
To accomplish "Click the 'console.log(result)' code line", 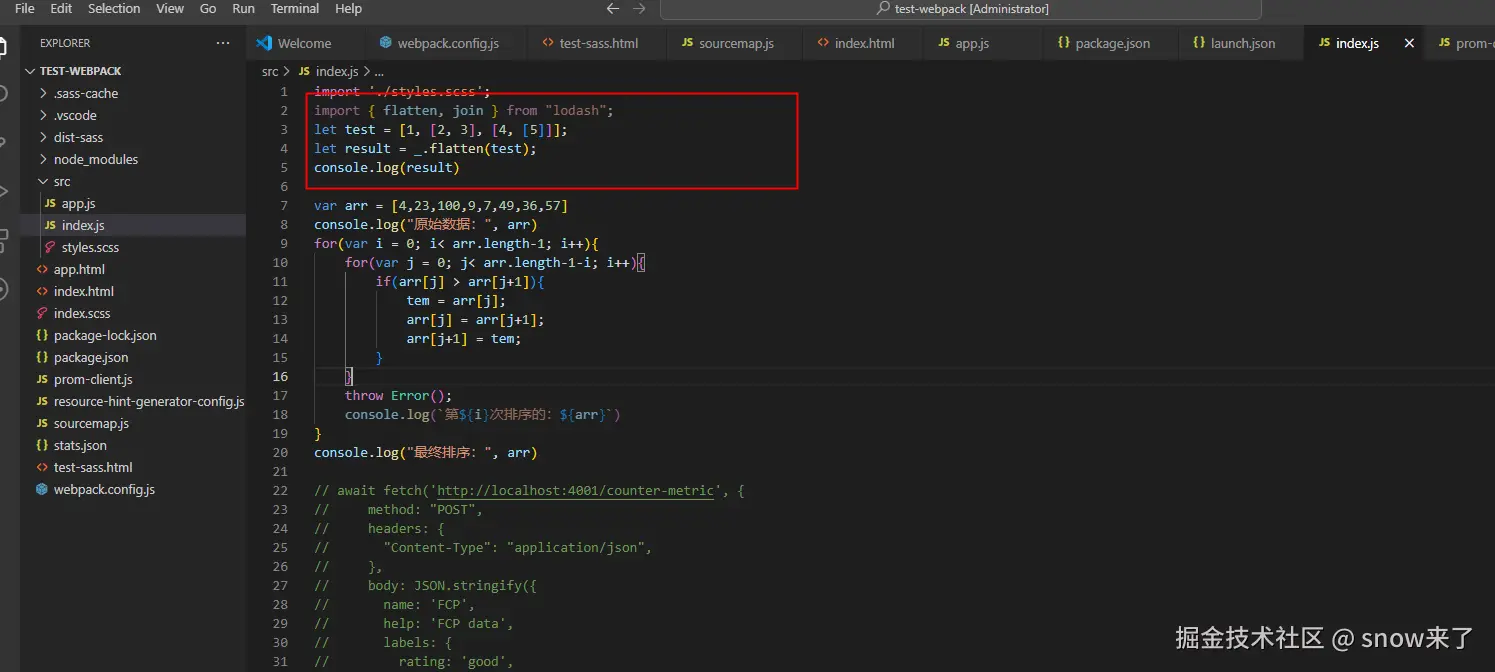I will click(387, 167).
